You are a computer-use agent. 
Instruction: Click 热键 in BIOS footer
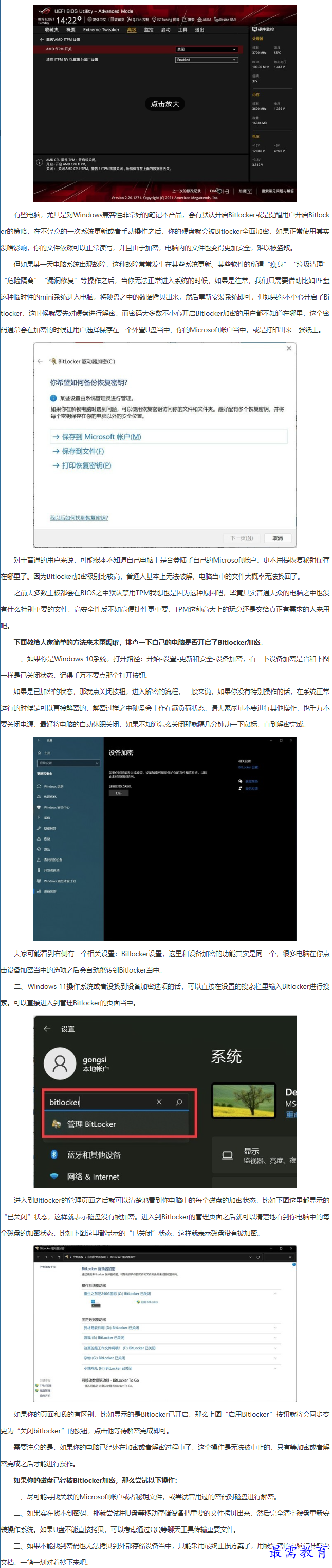[x=245, y=191]
